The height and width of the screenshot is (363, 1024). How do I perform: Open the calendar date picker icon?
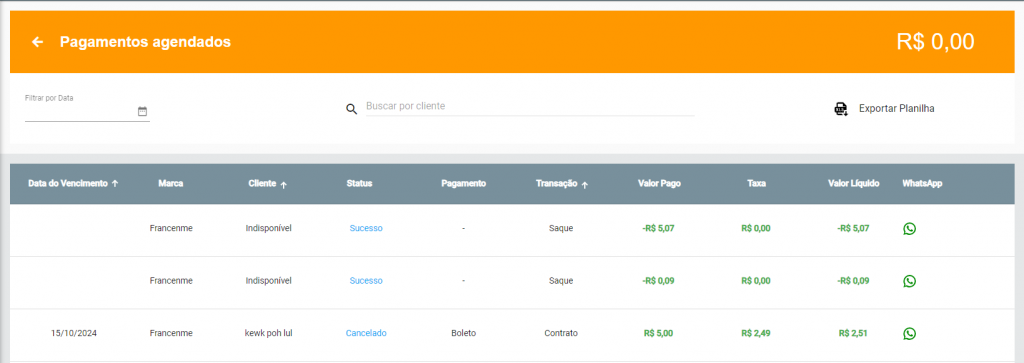coord(142,112)
